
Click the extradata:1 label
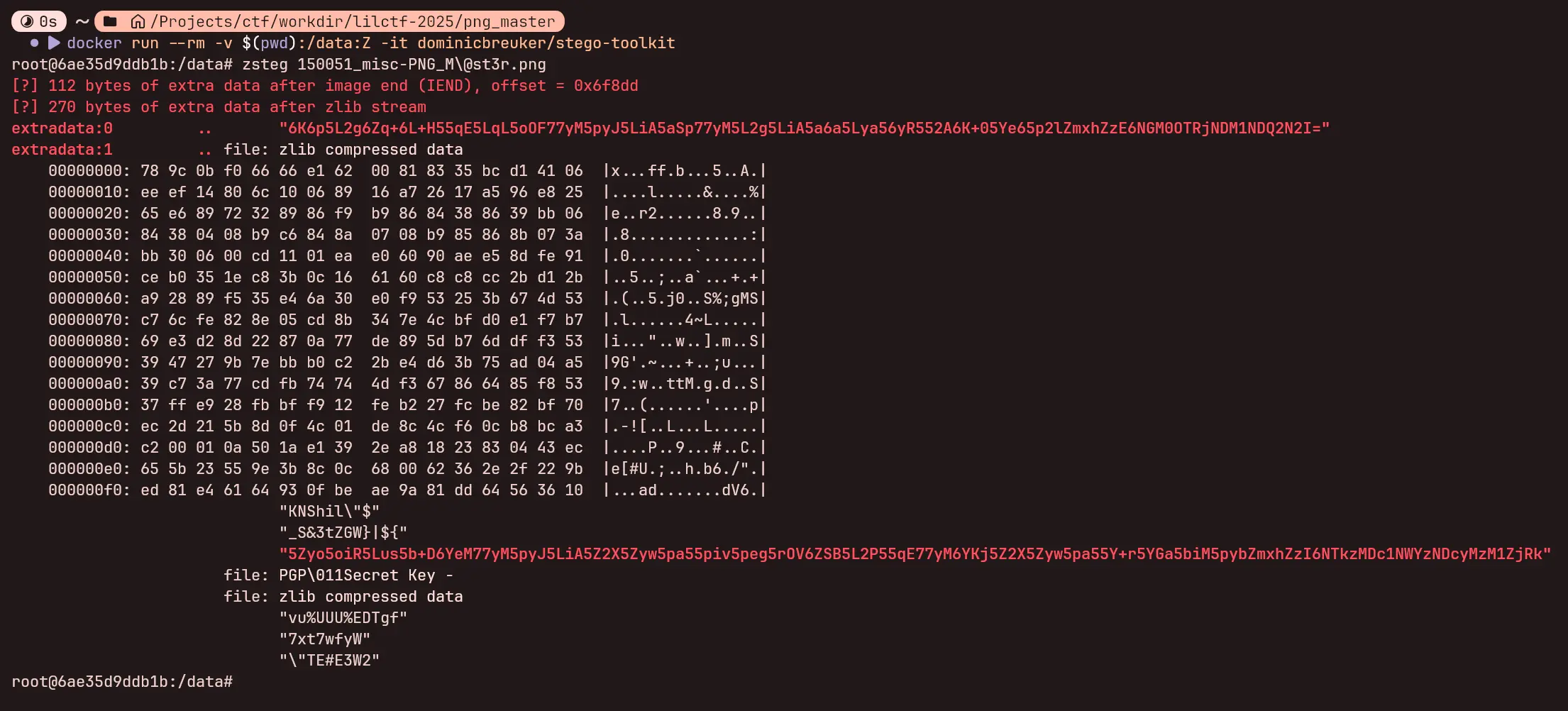tap(62, 149)
